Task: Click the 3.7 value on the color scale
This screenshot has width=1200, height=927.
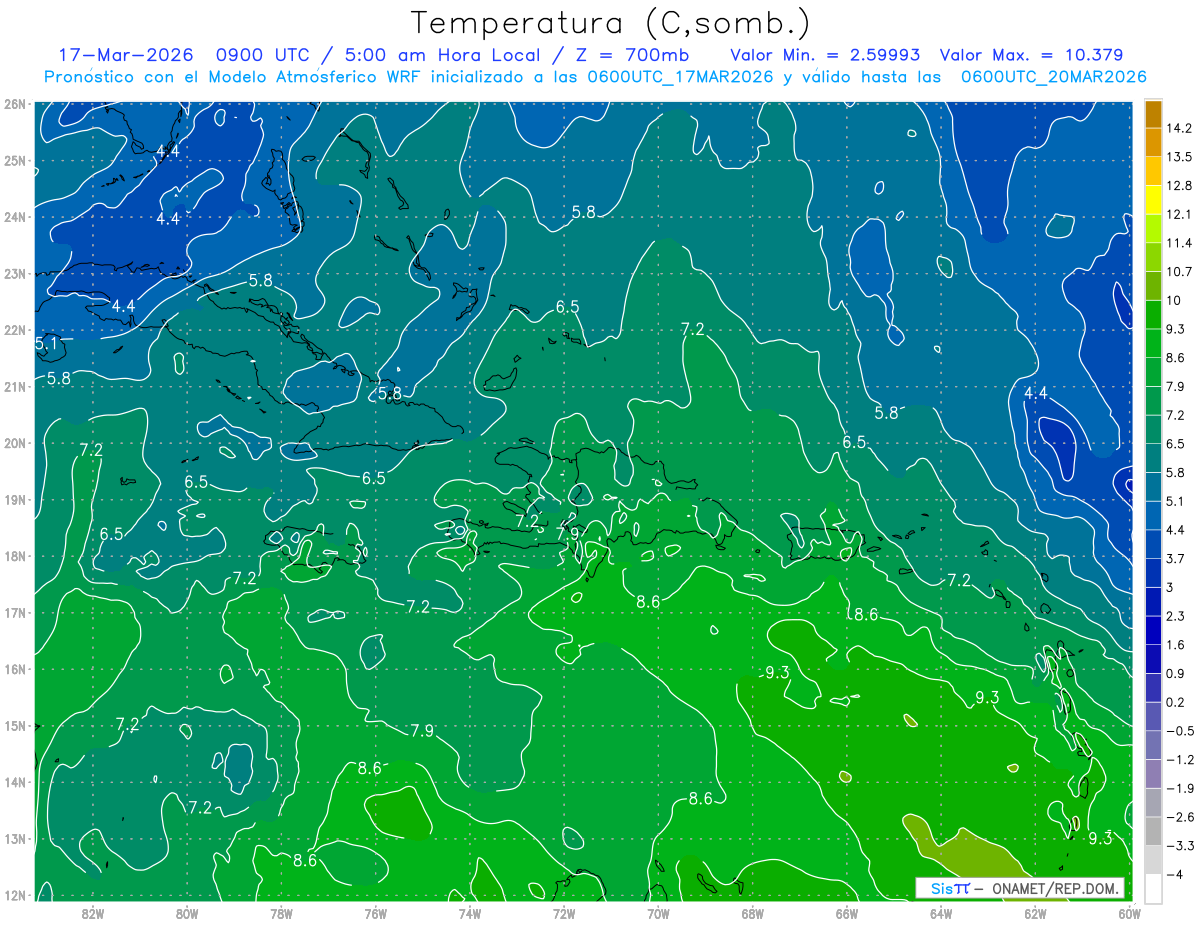Action: click(1176, 559)
